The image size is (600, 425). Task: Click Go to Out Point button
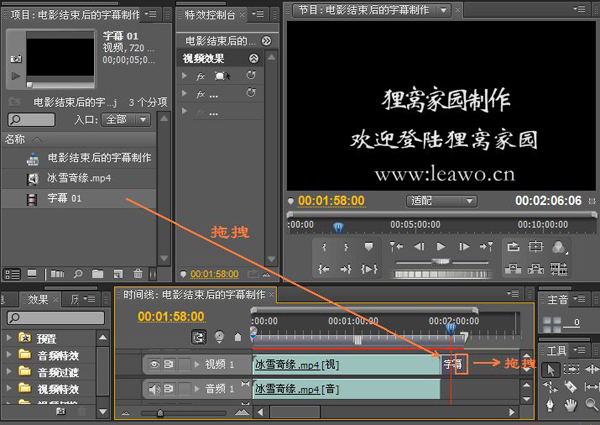tap(346, 269)
